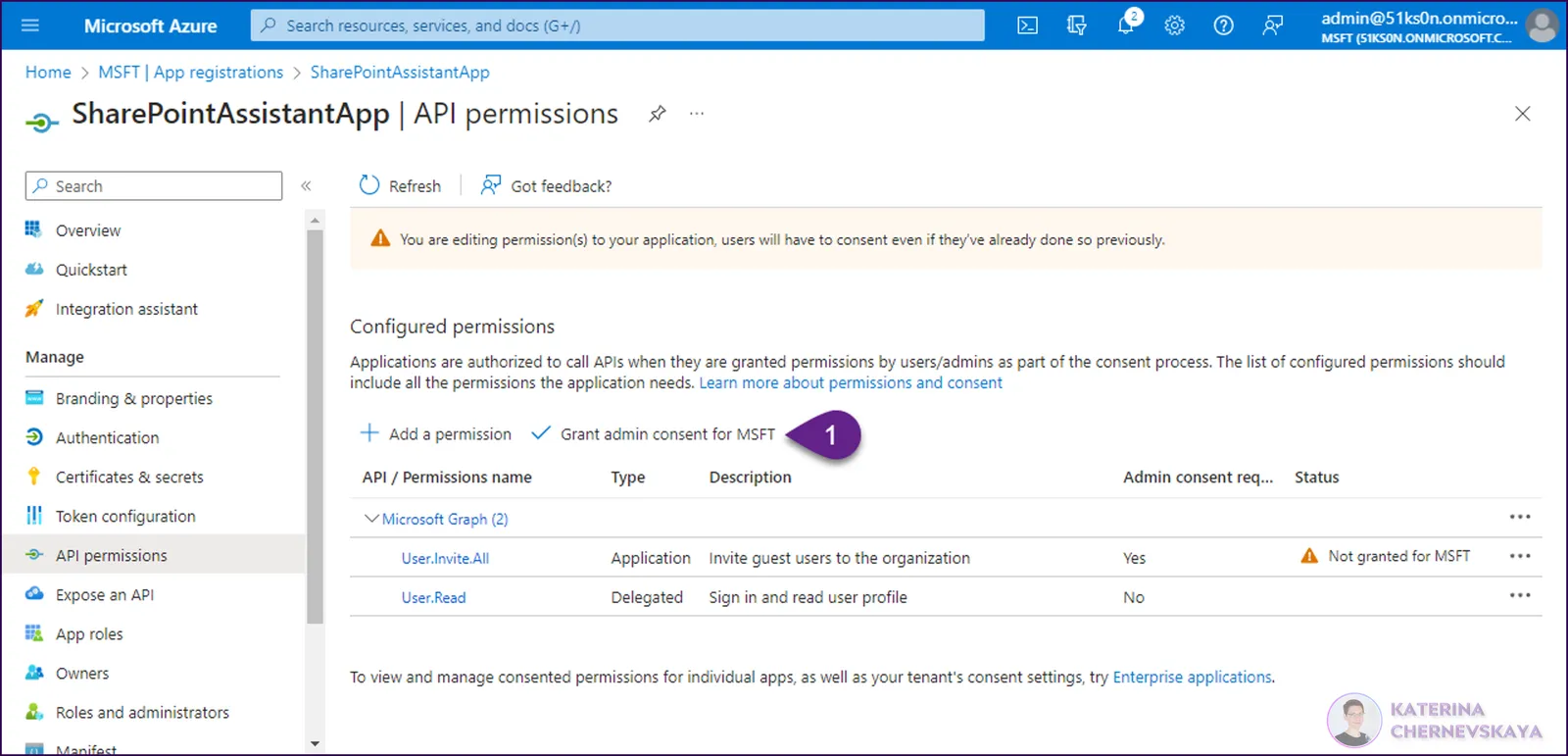Focus the global search resources box
The image size is (1568, 756).
[x=617, y=25]
